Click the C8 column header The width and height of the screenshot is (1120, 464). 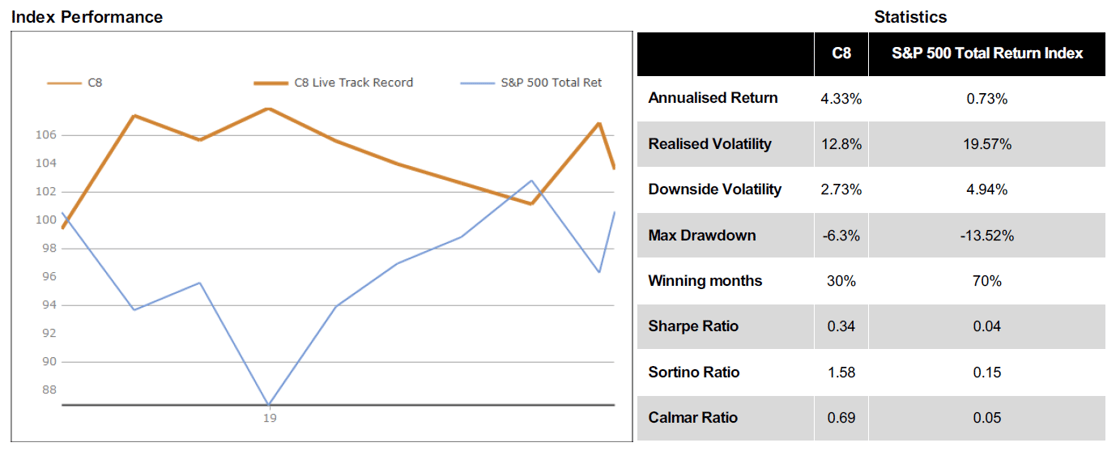(x=841, y=53)
